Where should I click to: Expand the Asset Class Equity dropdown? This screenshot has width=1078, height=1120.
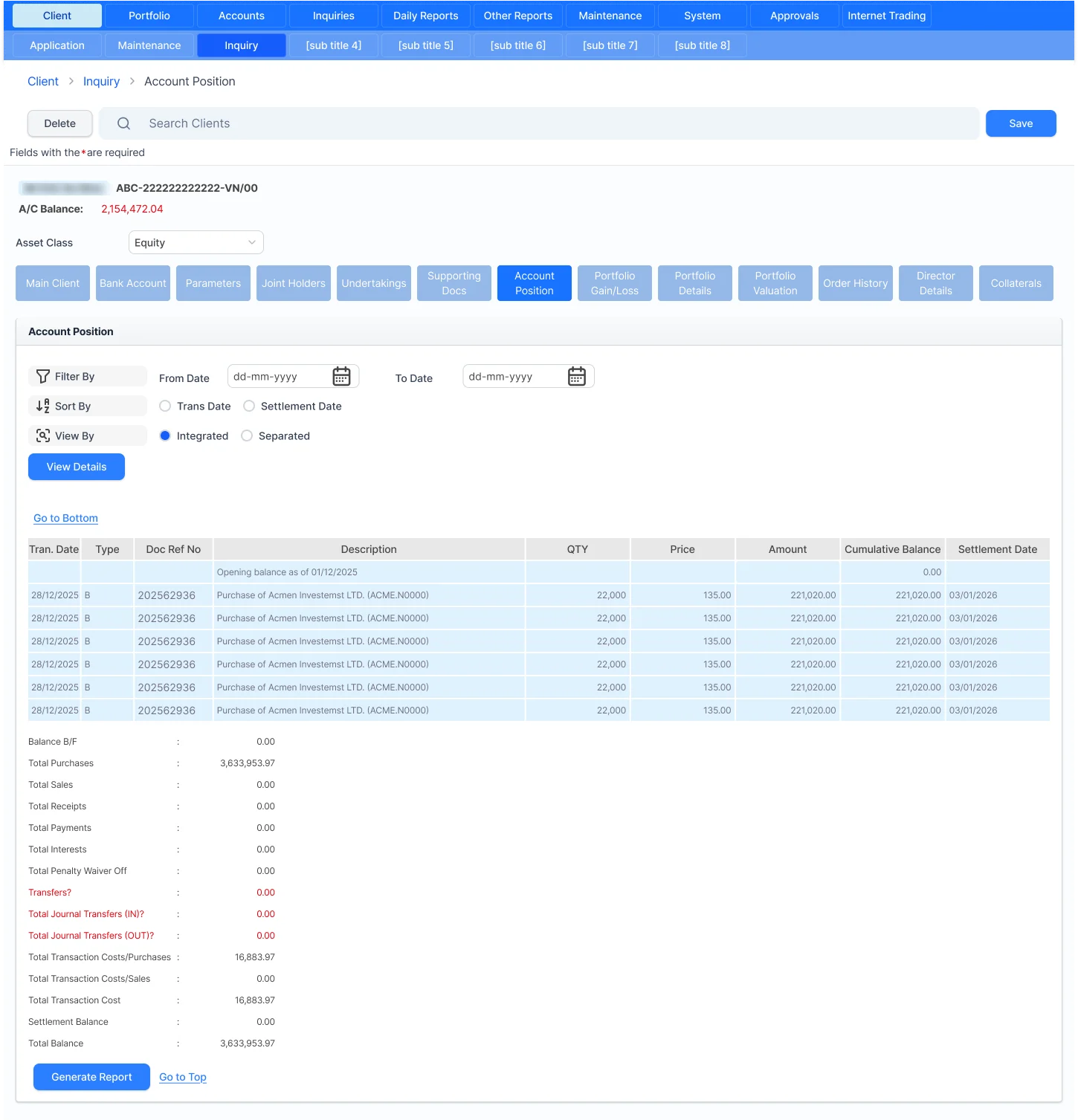pyautogui.click(x=196, y=242)
